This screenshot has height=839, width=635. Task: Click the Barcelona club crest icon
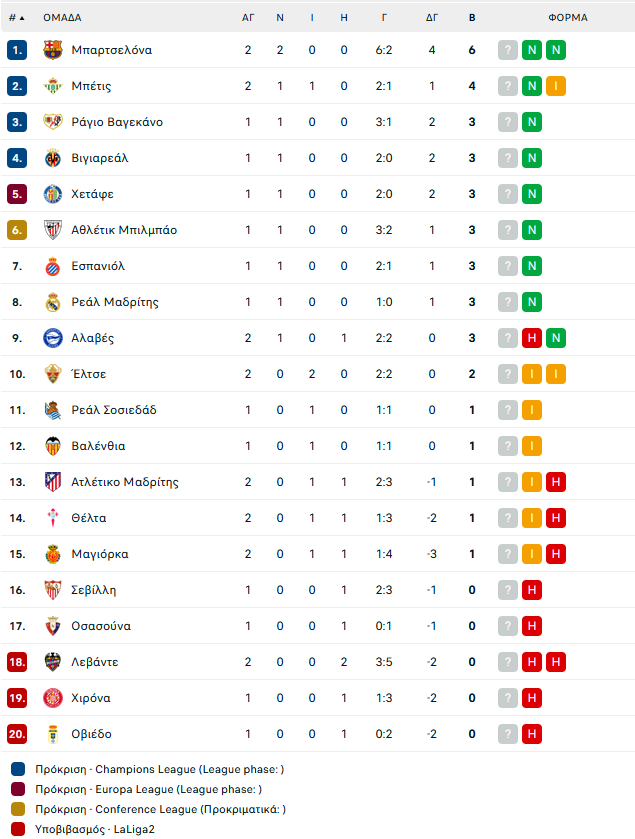52,50
